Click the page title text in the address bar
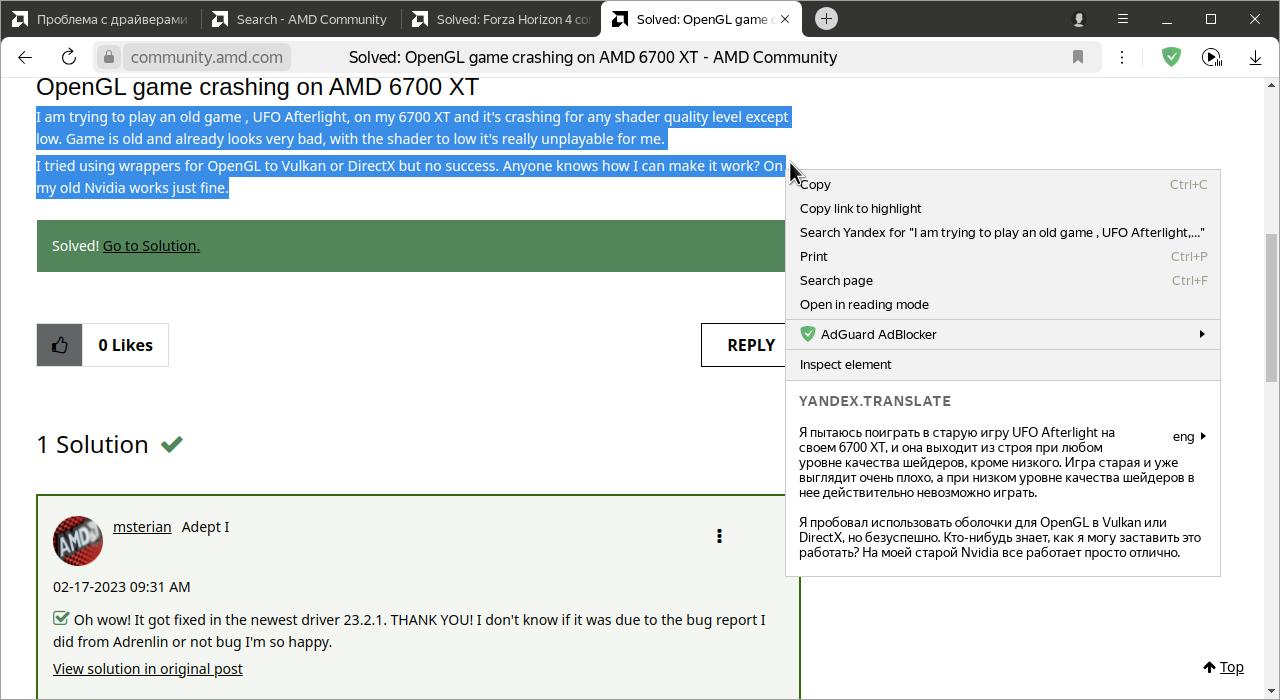1280x700 pixels. pos(593,57)
